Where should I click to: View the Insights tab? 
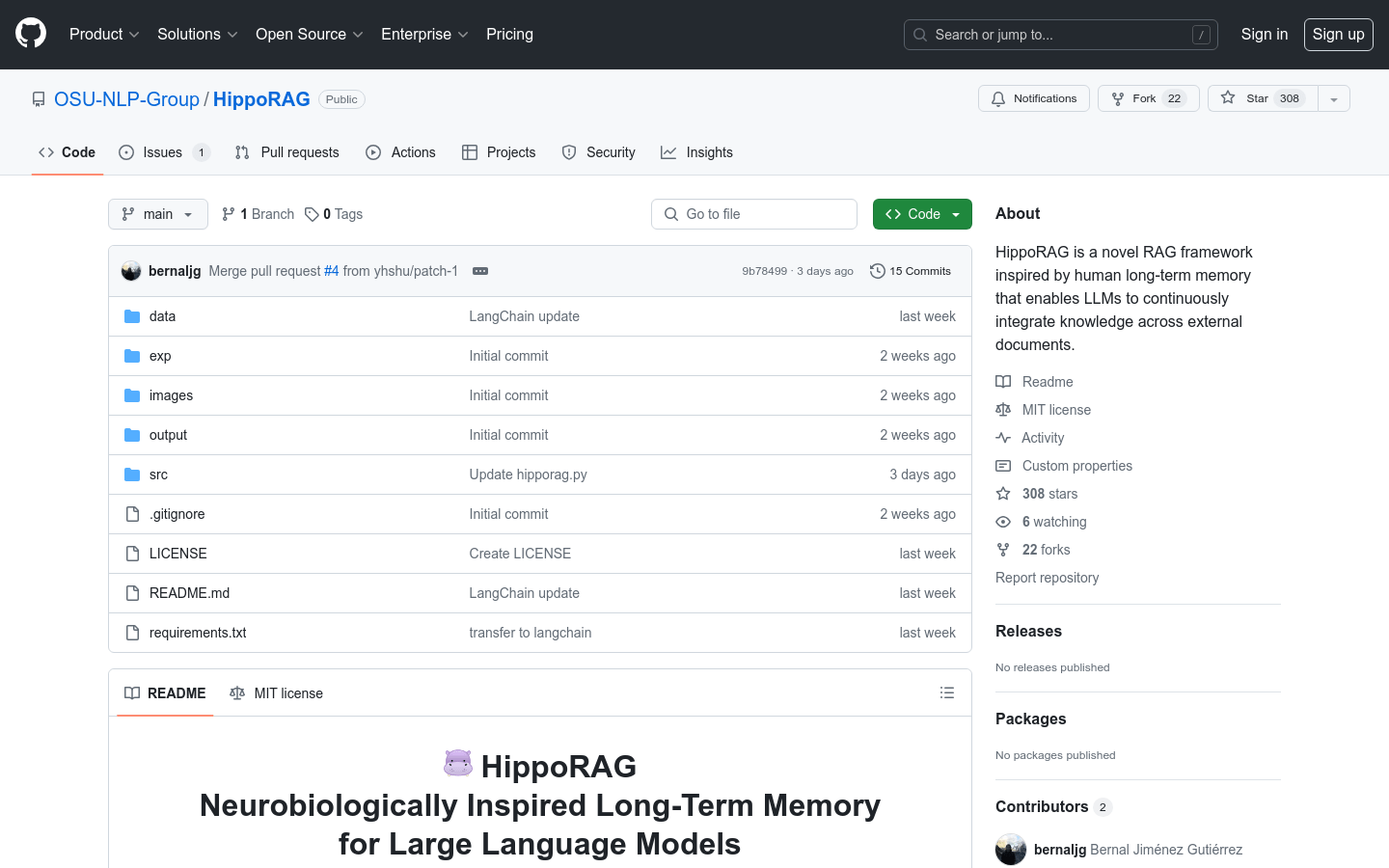696,152
